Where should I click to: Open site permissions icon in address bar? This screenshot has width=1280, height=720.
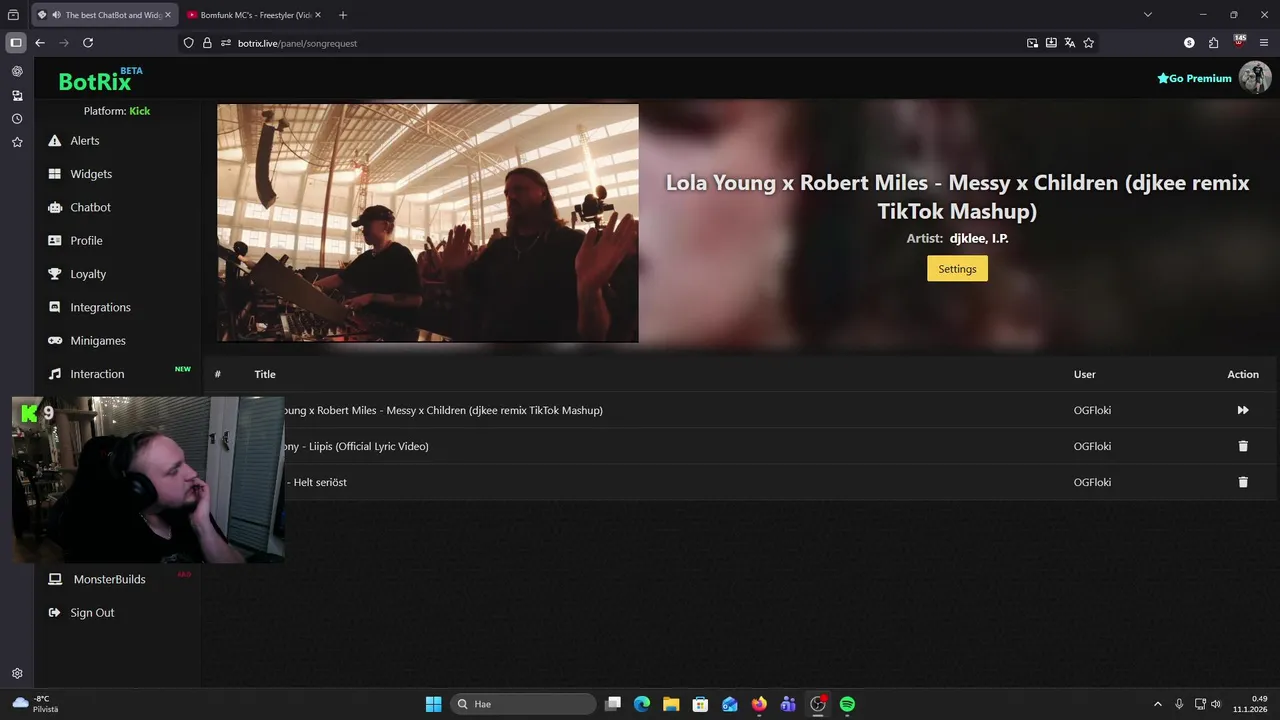pos(226,43)
